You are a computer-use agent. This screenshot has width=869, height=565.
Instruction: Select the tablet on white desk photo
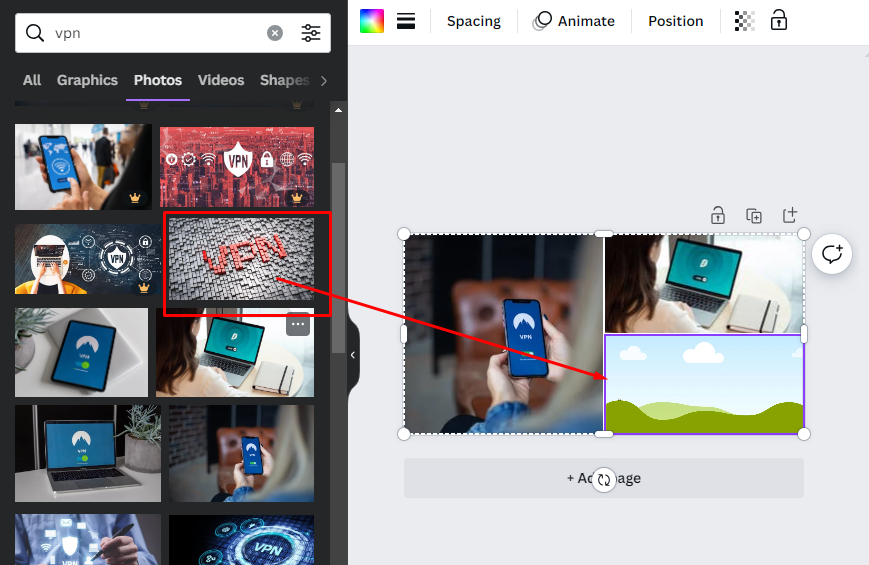(81, 352)
